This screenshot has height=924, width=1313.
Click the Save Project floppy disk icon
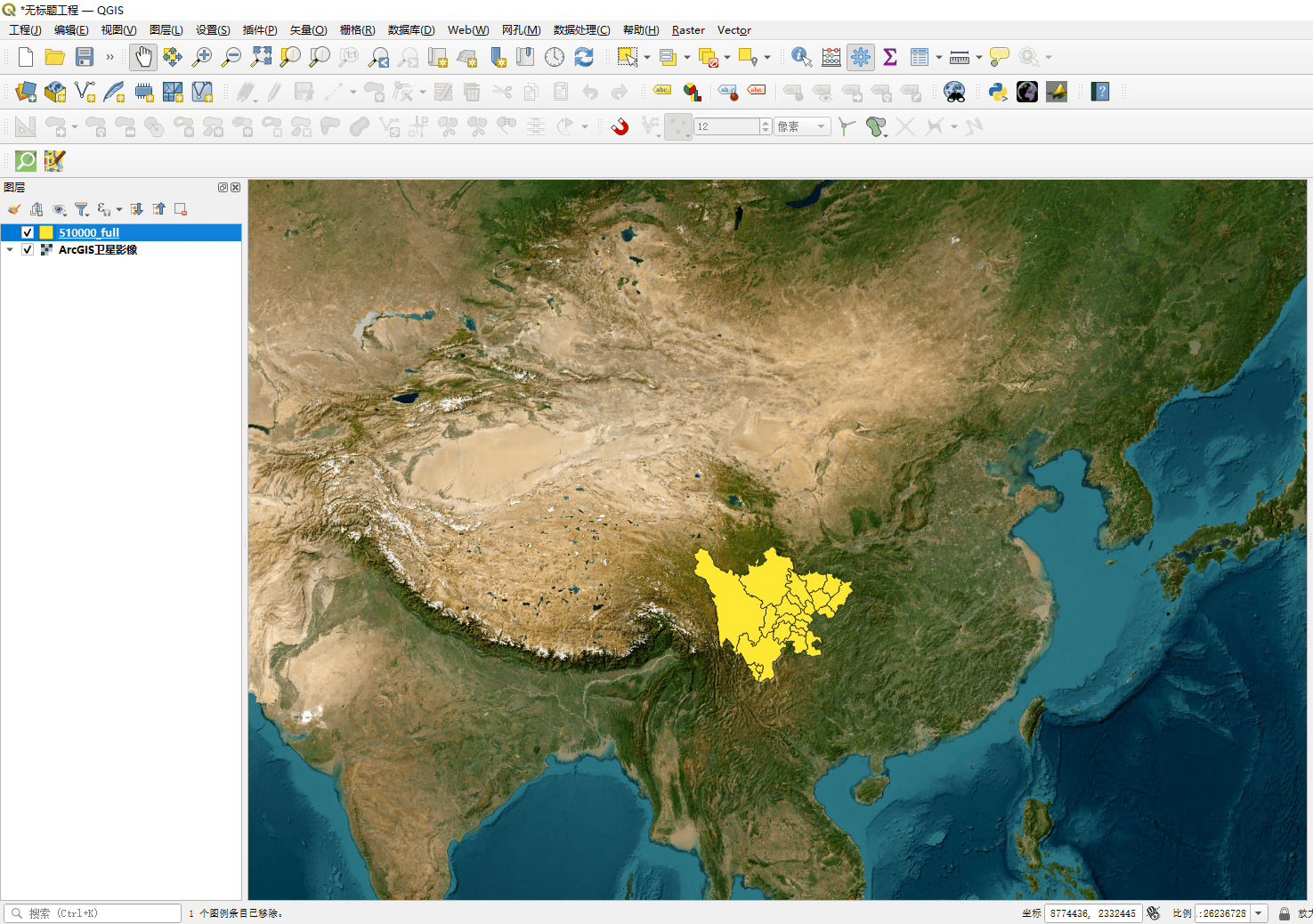[85, 57]
